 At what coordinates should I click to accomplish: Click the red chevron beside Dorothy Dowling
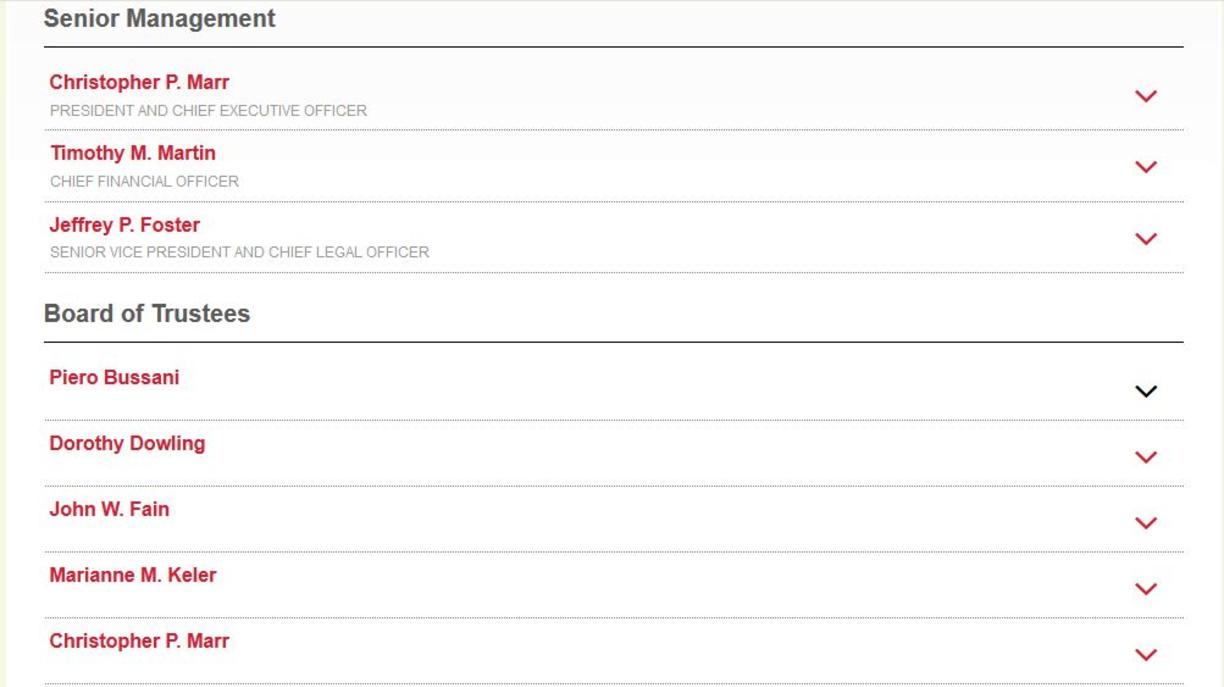tap(1146, 457)
